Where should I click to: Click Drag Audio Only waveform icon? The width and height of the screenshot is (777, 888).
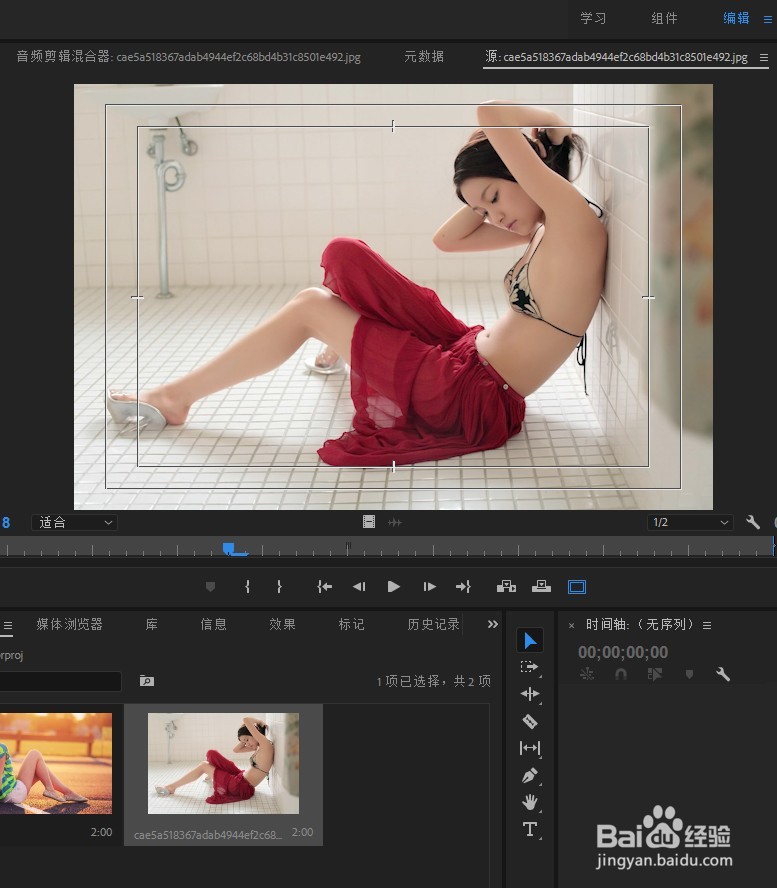[395, 522]
